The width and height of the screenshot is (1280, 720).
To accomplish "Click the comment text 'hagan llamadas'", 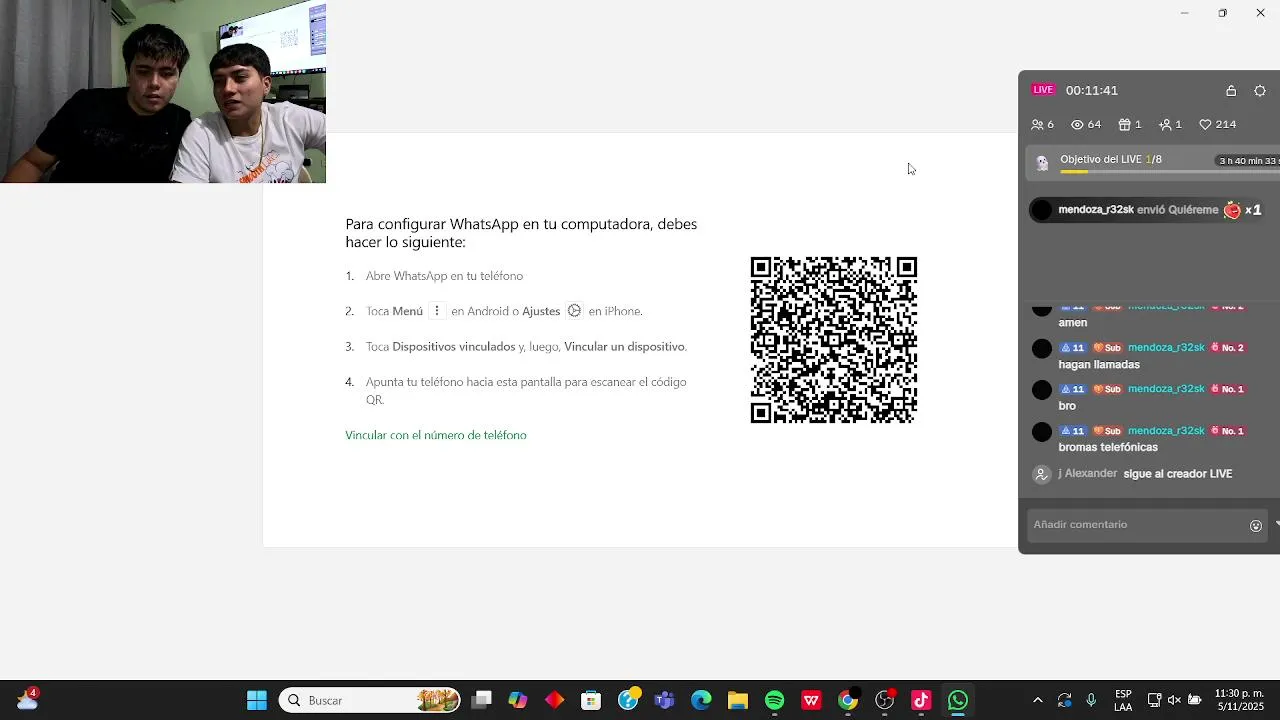I will (1099, 365).
